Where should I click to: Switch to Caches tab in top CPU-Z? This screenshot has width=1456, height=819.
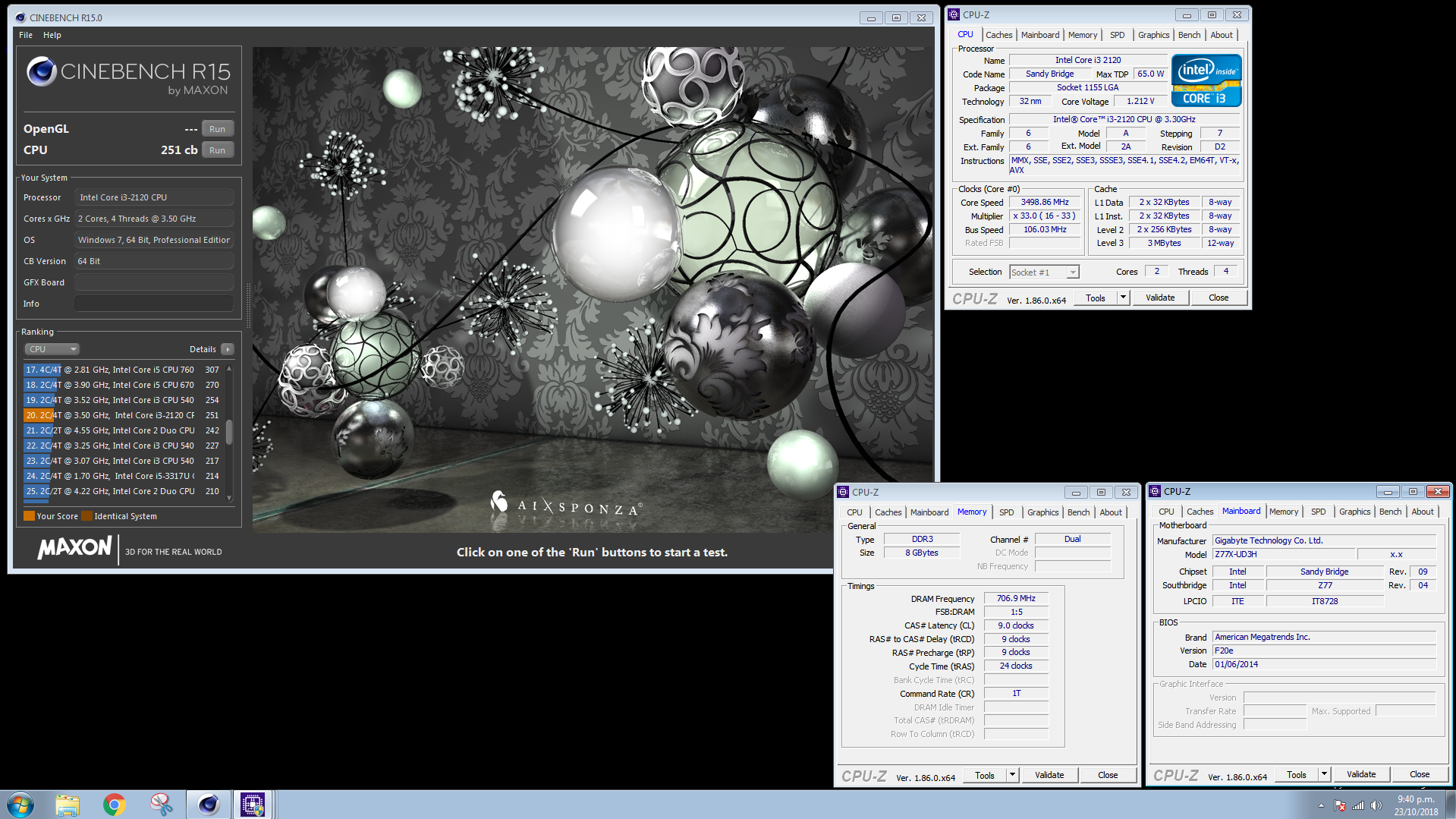pyautogui.click(x=998, y=35)
